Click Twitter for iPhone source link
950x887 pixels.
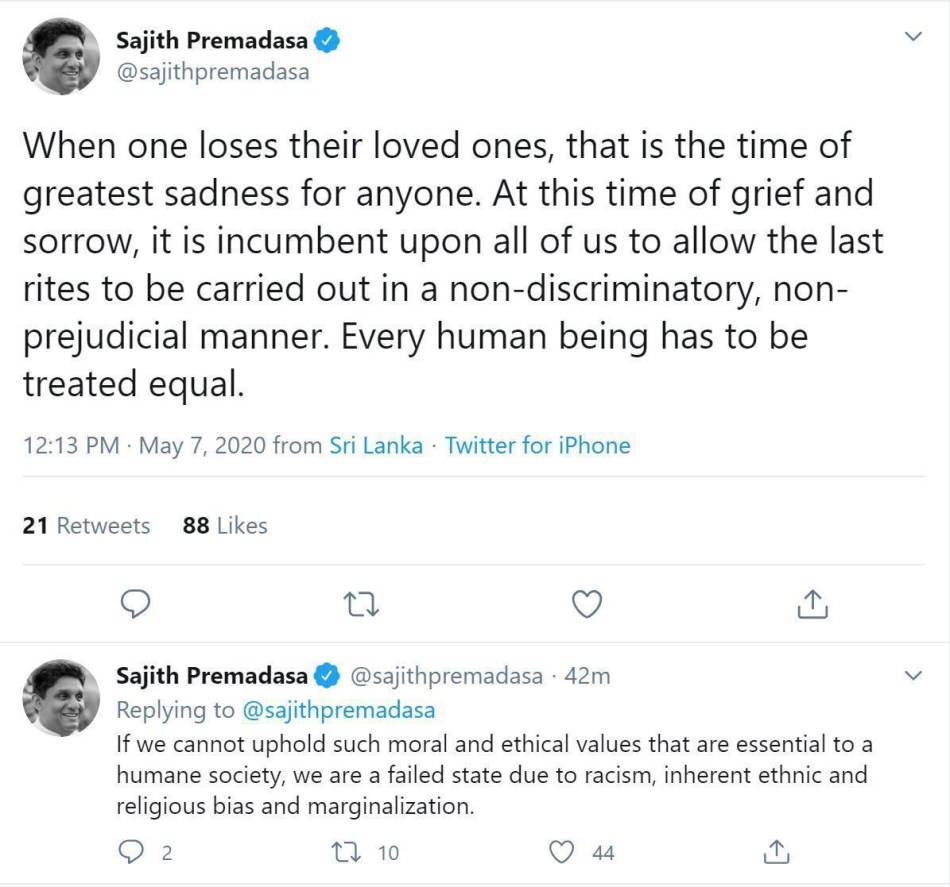click(x=537, y=445)
